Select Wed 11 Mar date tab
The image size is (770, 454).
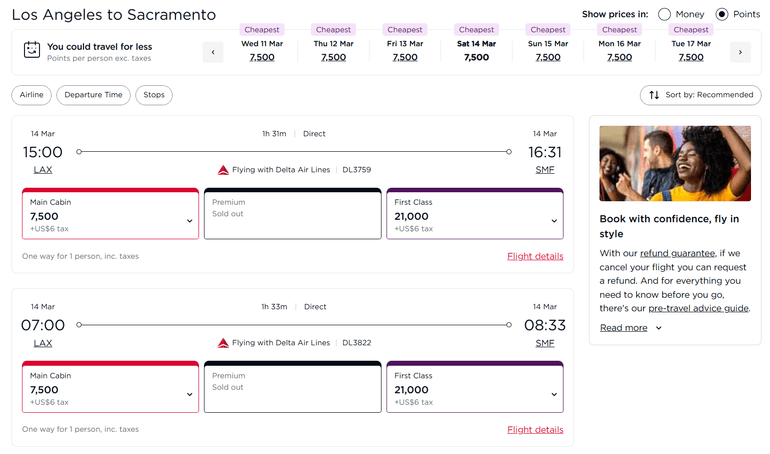click(x=261, y=51)
